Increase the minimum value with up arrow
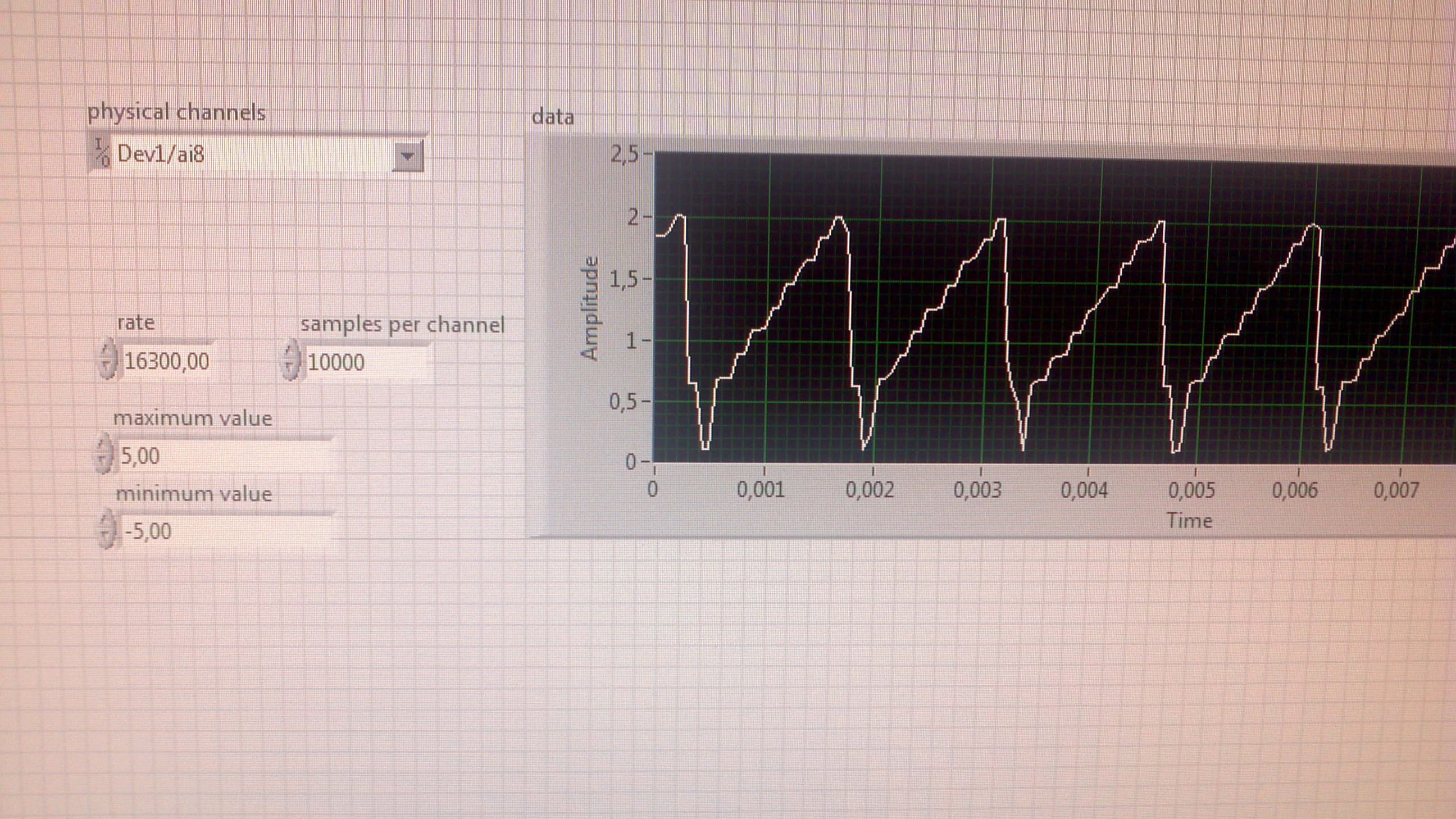This screenshot has width=1456, height=819. pyautogui.click(x=106, y=521)
